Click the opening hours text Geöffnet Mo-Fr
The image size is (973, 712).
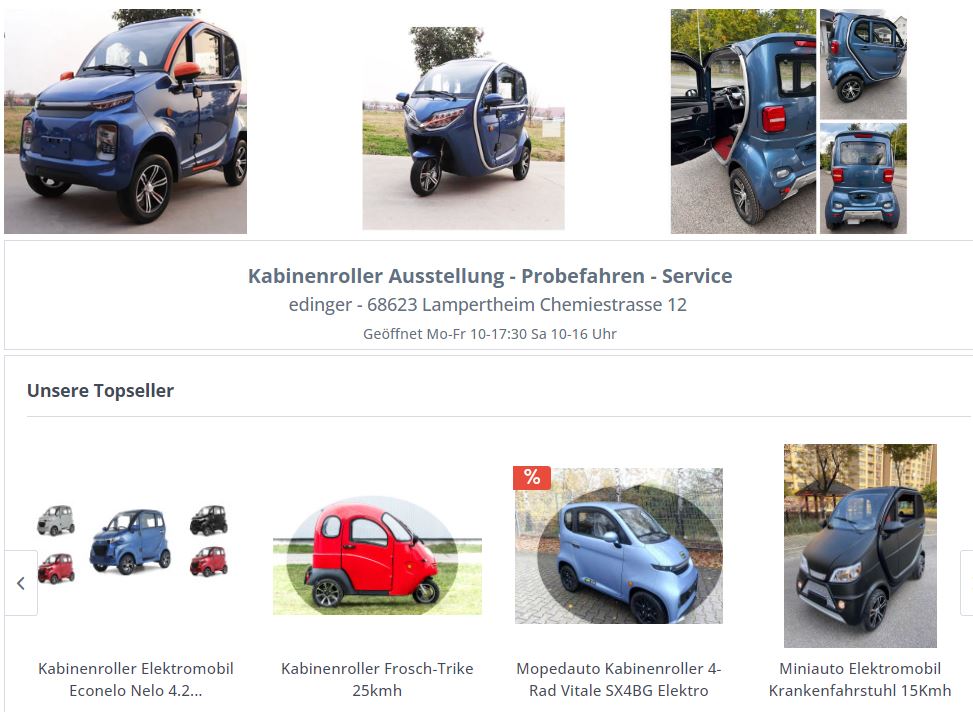[490, 334]
